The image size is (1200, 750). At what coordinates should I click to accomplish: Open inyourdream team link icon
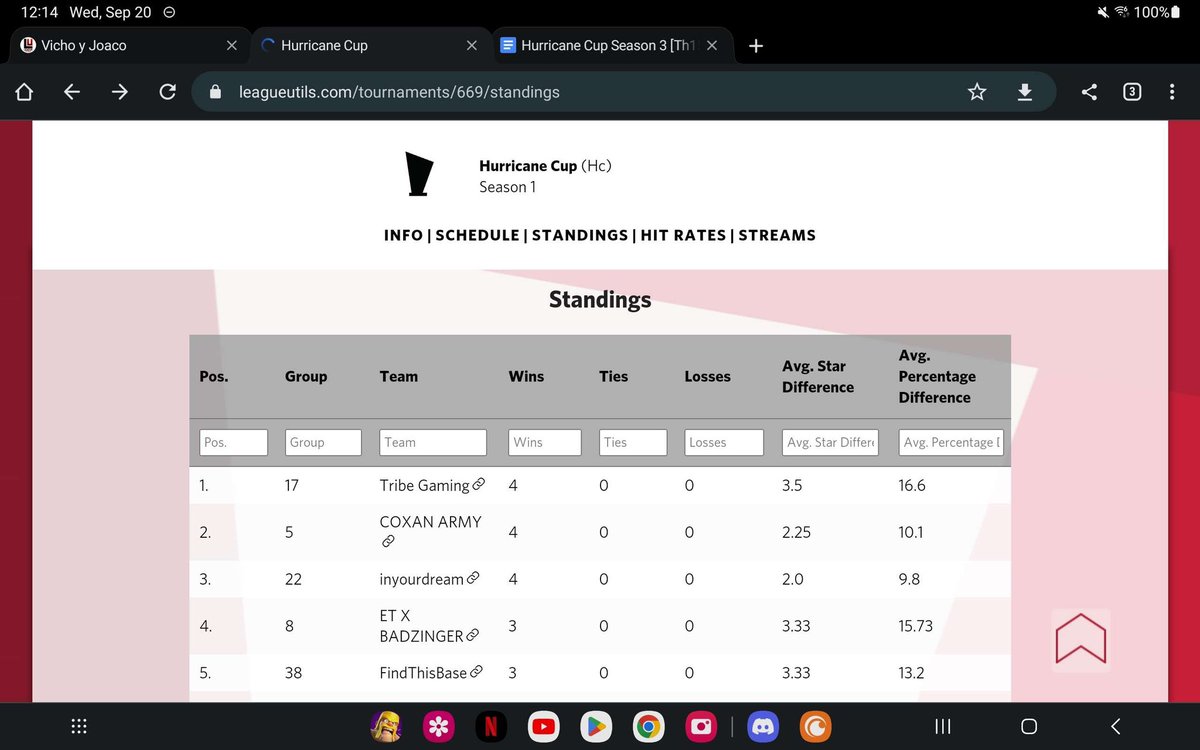(x=473, y=578)
